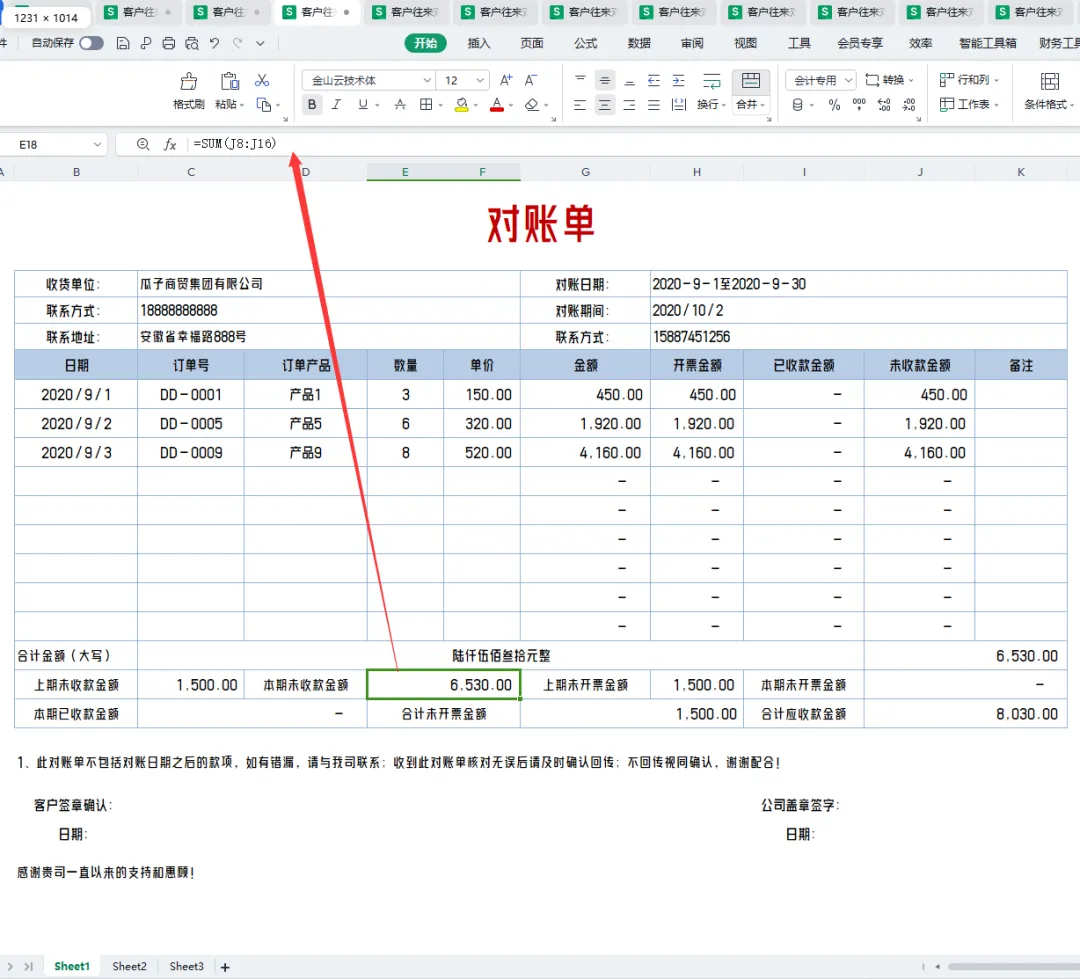This screenshot has height=979, width=1080.
Task: Click the 转换 convert button
Action: pyautogui.click(x=889, y=80)
